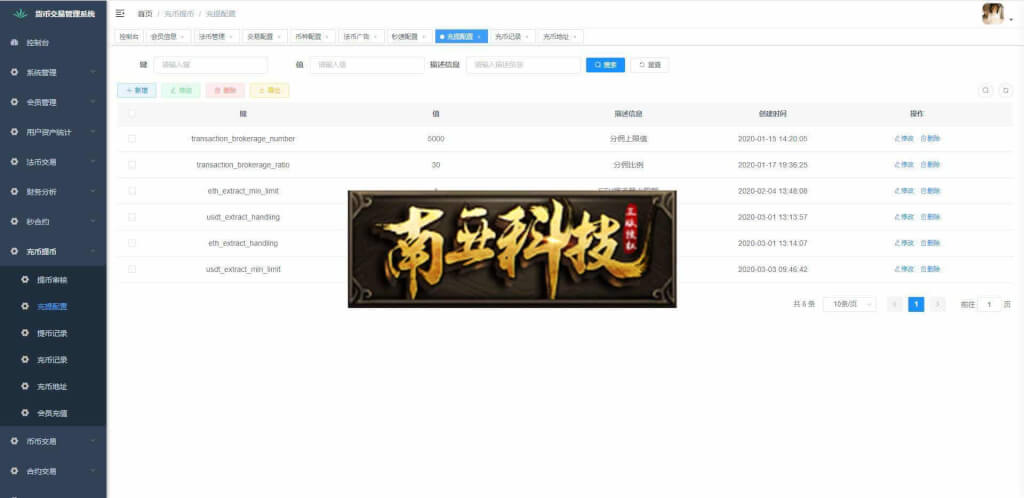Open 提币审核 in the sidebar submenu
The image size is (1024, 498).
[52, 279]
